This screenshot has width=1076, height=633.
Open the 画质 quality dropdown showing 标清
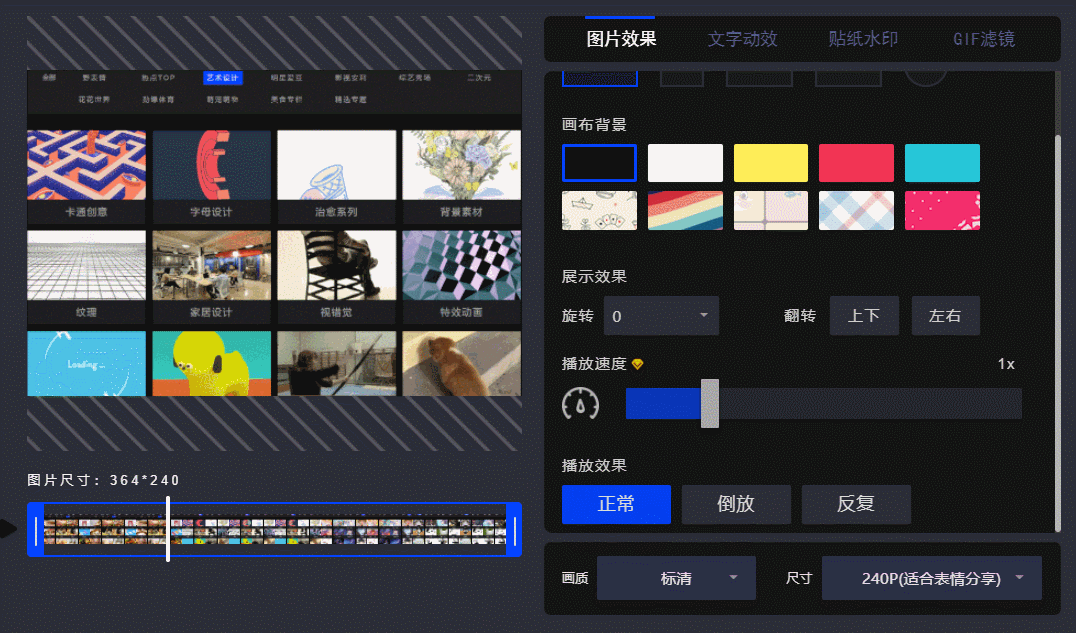676,577
